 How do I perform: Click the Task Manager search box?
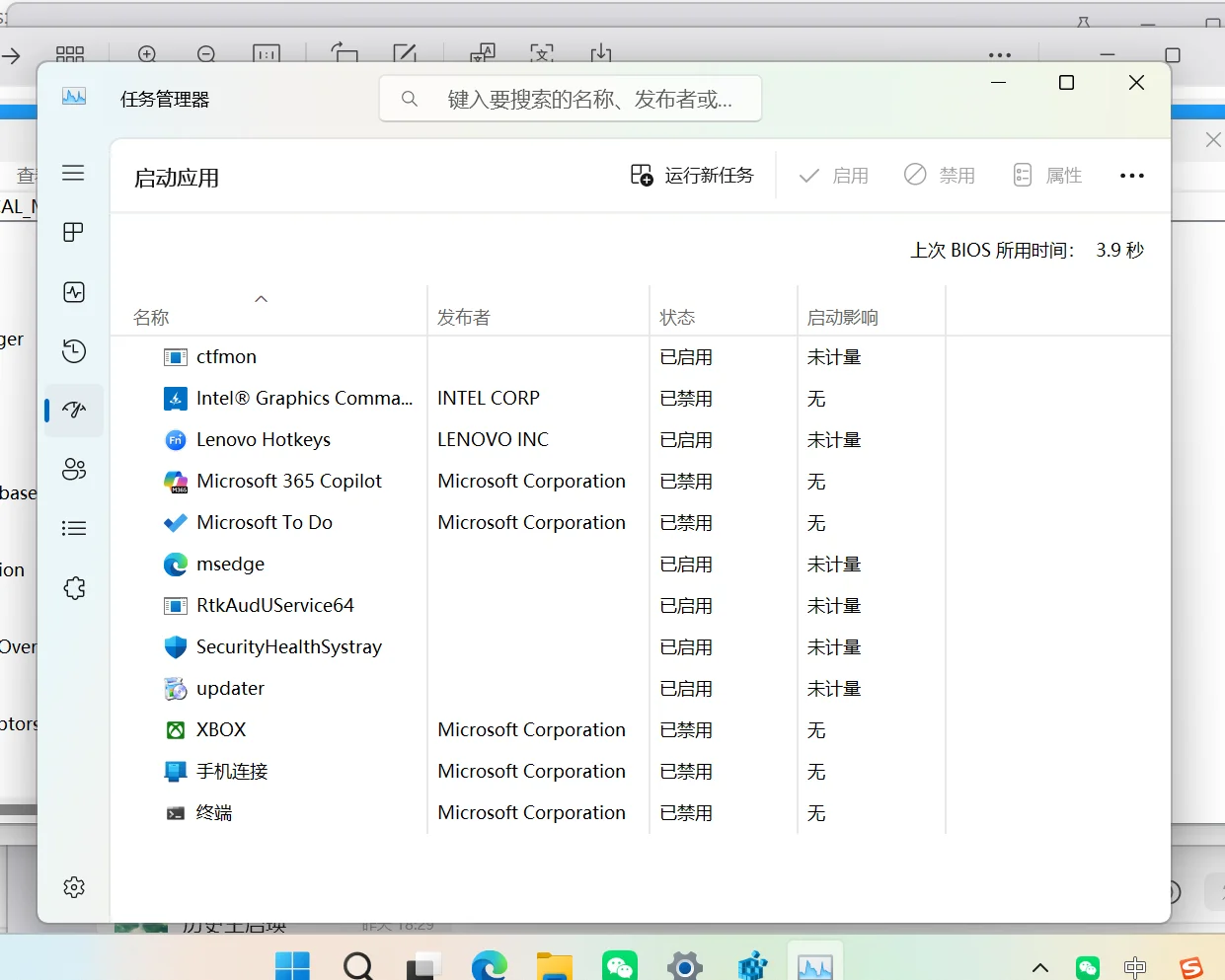(571, 99)
